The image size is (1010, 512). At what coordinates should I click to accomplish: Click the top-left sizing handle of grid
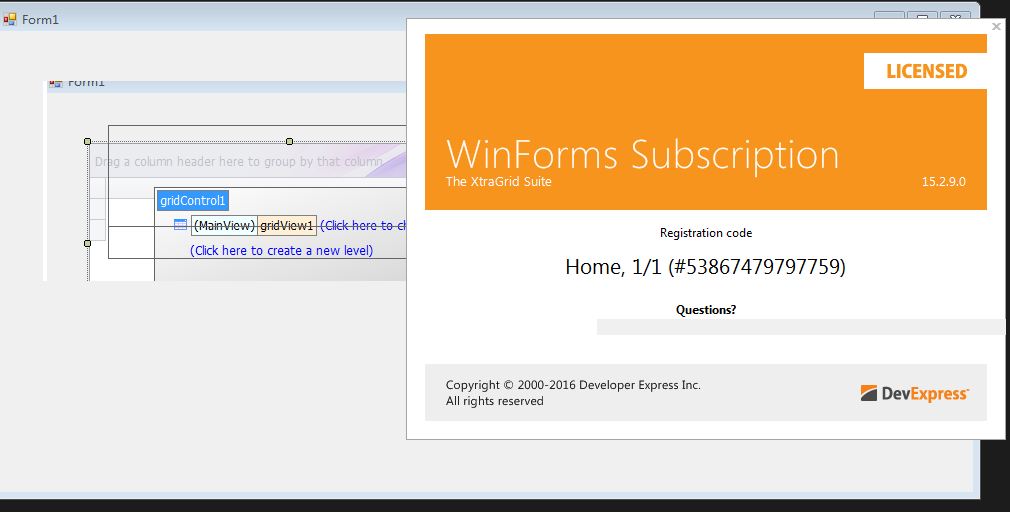[88, 141]
